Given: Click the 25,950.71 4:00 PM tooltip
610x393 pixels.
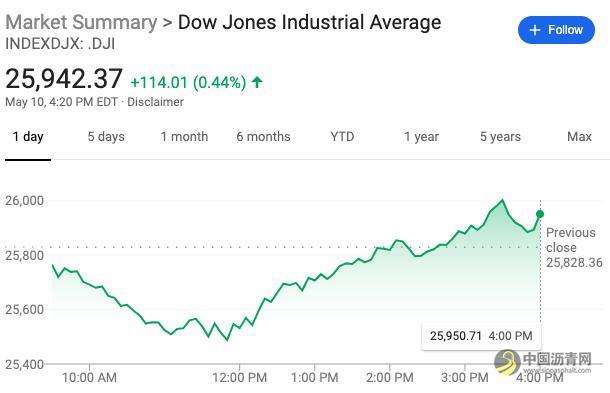Looking at the screenshot, I should [x=481, y=336].
